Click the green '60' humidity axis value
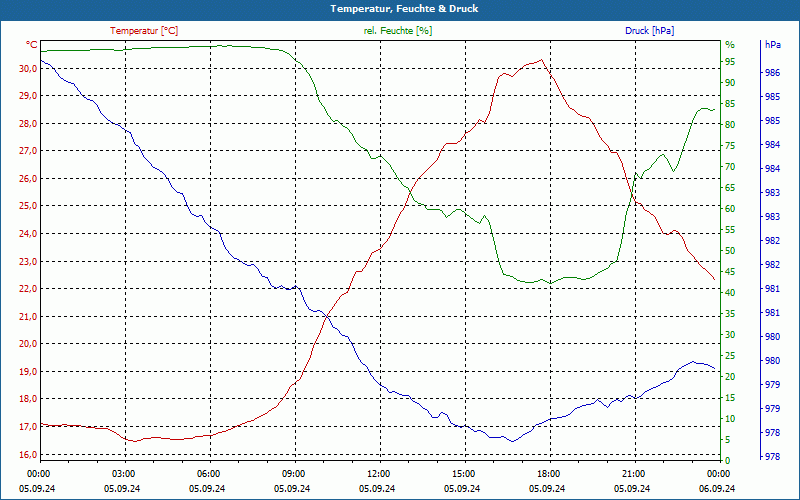The height and width of the screenshot is (500, 800). pyautogui.click(x=730, y=209)
